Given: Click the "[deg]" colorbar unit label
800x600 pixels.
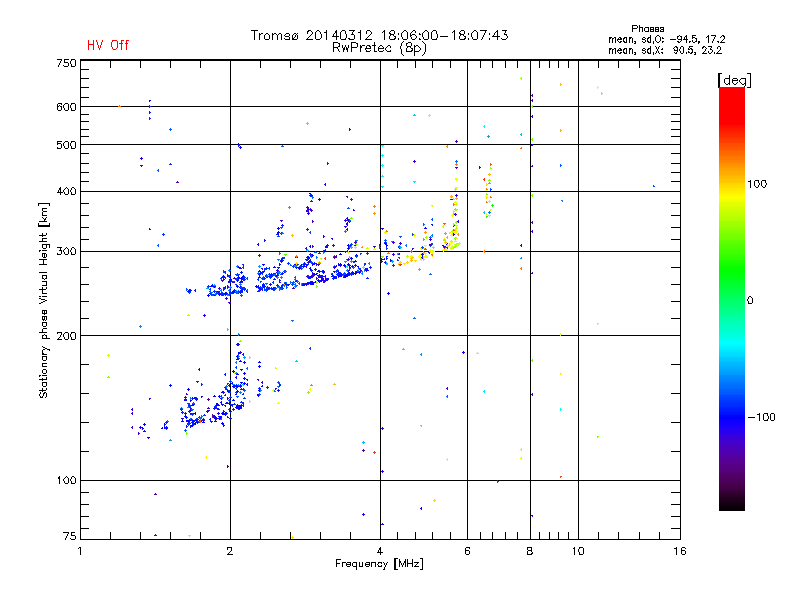Looking at the screenshot, I should pos(734,80).
